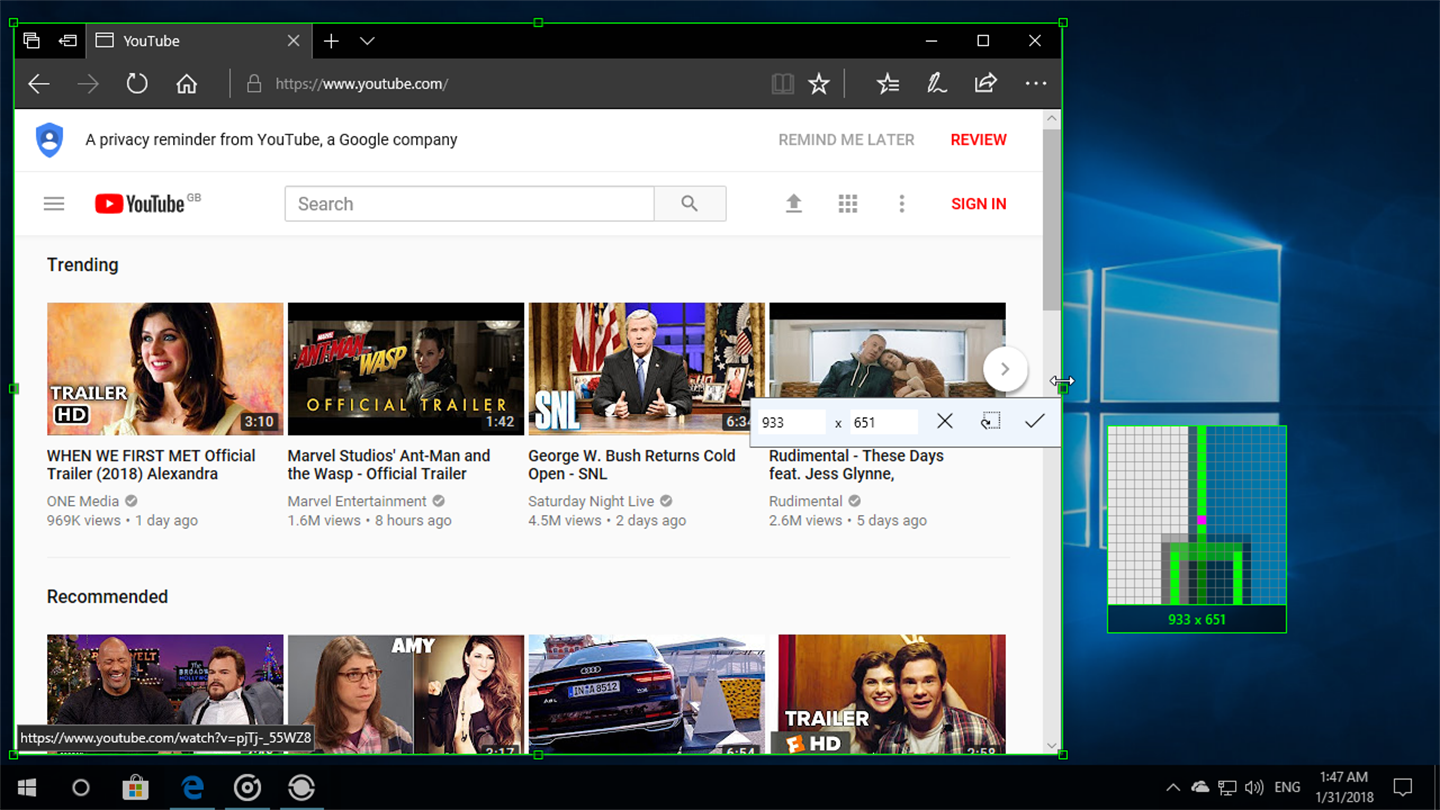Confirm the capture with the checkmark icon

1034,421
